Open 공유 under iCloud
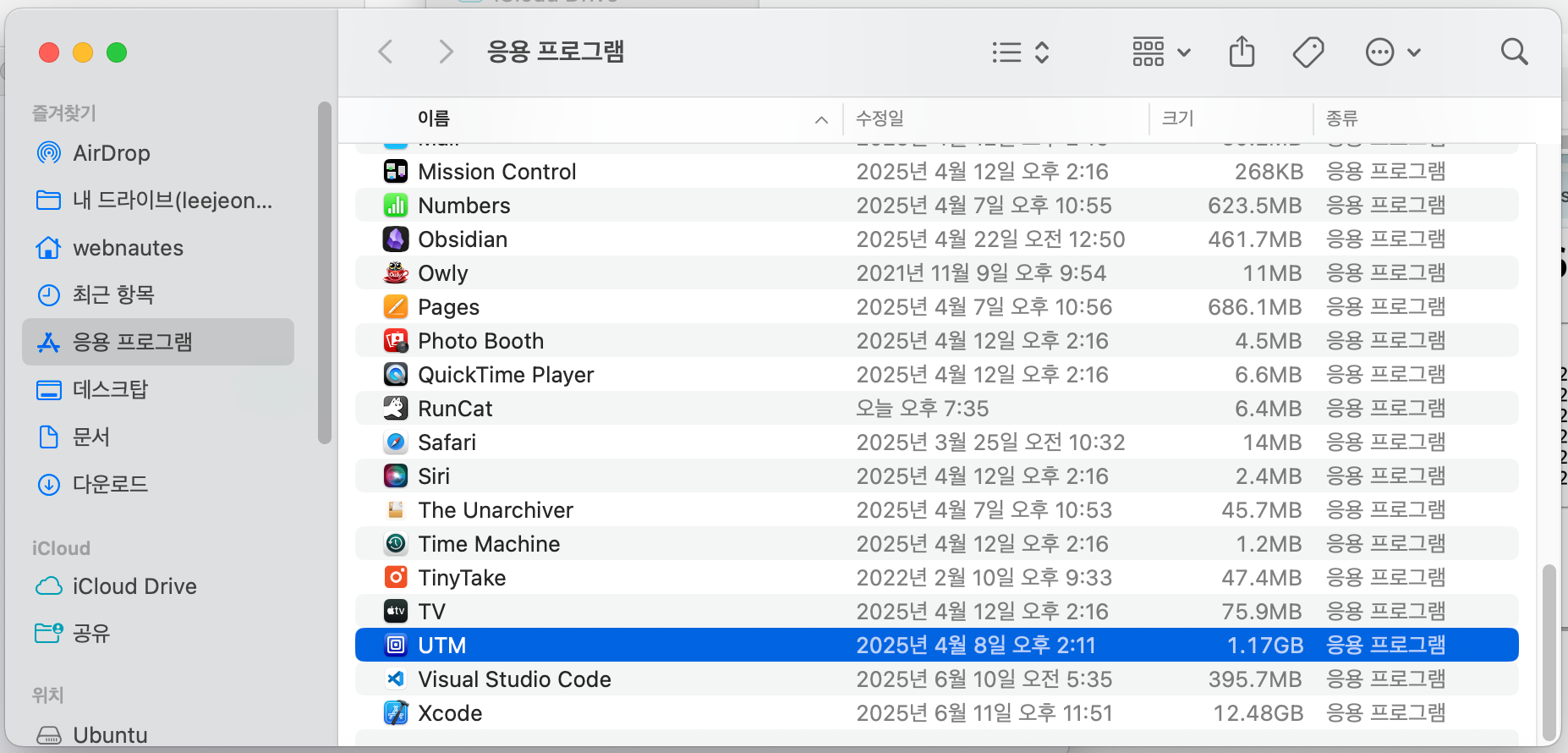The image size is (1568, 753). click(158, 633)
